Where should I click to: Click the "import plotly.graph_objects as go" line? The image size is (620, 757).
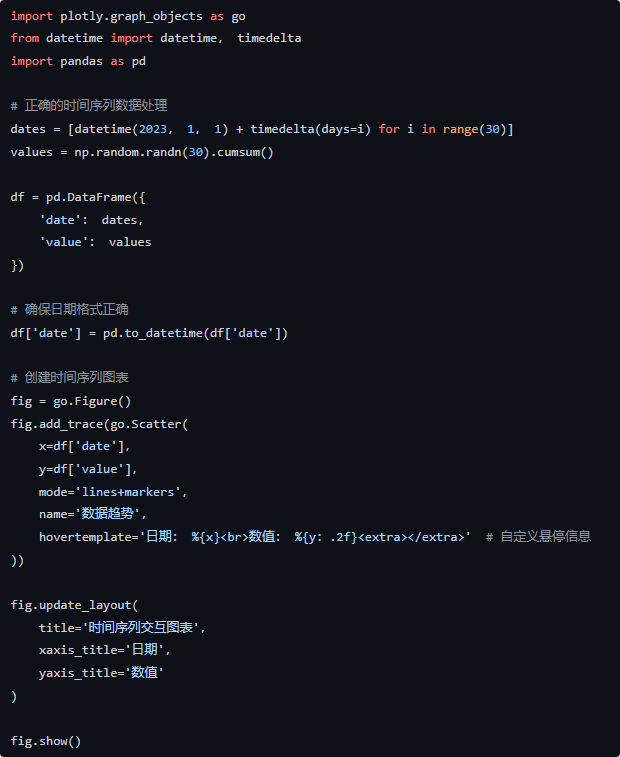pyautogui.click(x=128, y=16)
